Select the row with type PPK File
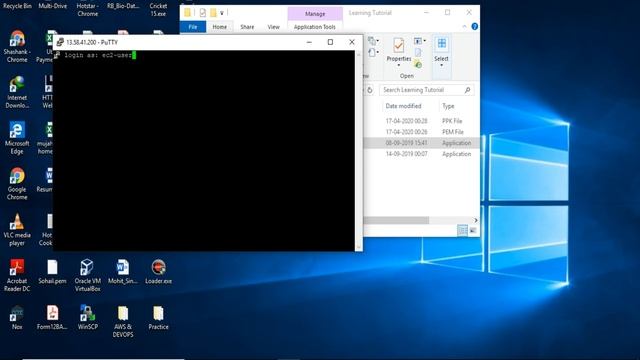640x360 pixels. pos(421,121)
